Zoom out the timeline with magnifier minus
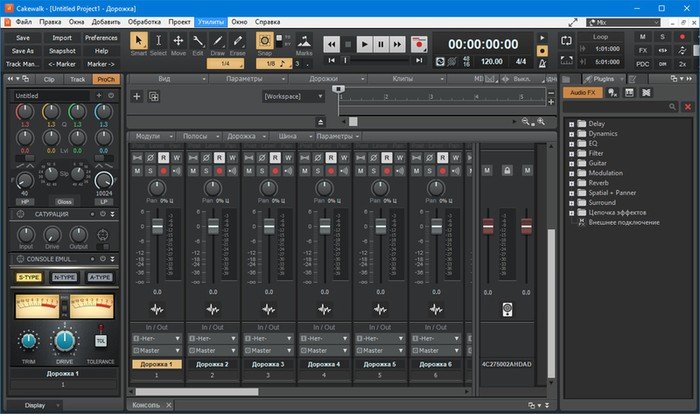Viewport: 700px width, 414px height. click(527, 121)
